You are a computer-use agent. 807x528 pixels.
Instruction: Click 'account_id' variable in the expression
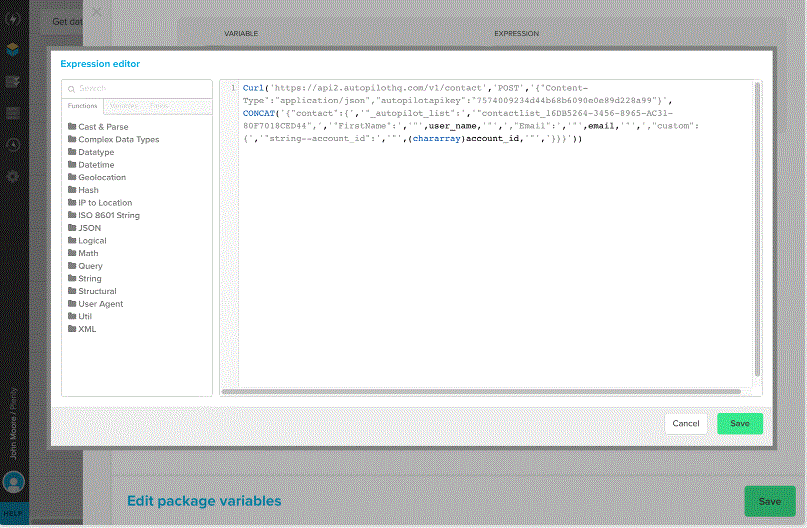tap(493, 138)
